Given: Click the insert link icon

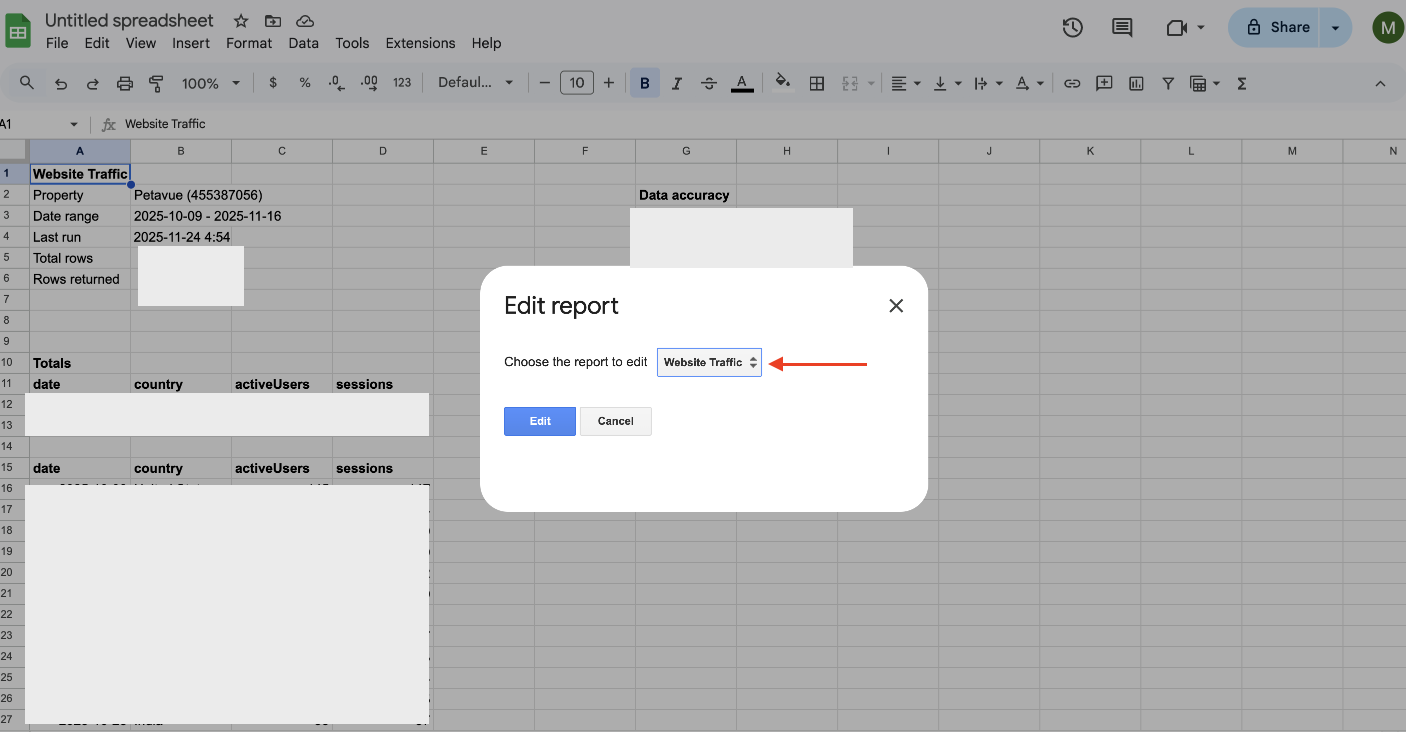Looking at the screenshot, I should click(1072, 83).
